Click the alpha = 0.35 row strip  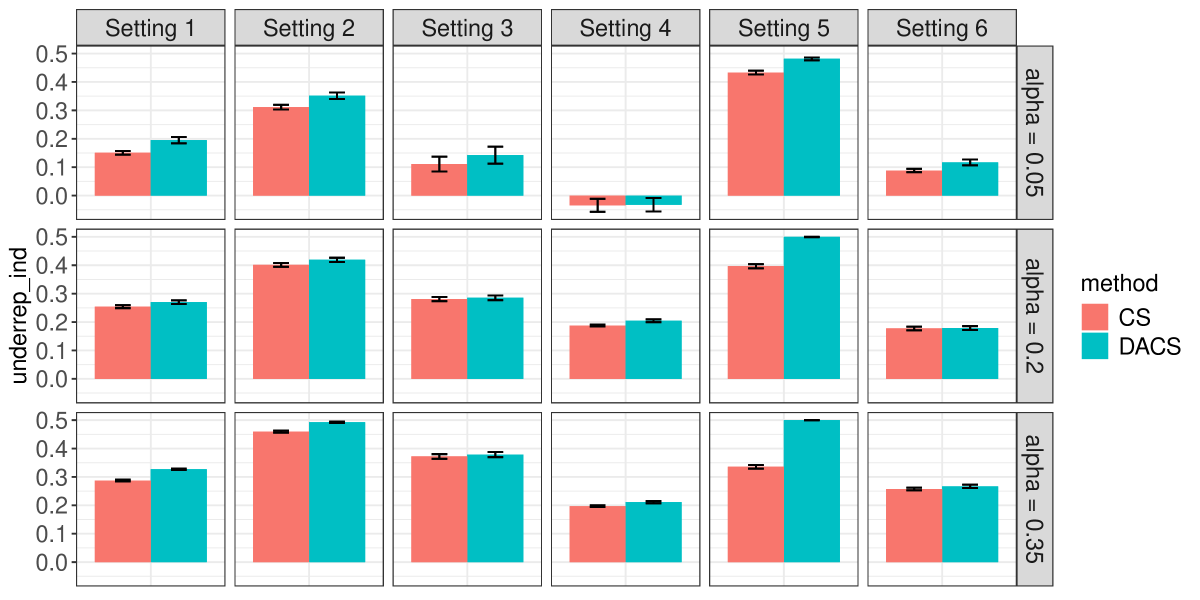point(1035,499)
